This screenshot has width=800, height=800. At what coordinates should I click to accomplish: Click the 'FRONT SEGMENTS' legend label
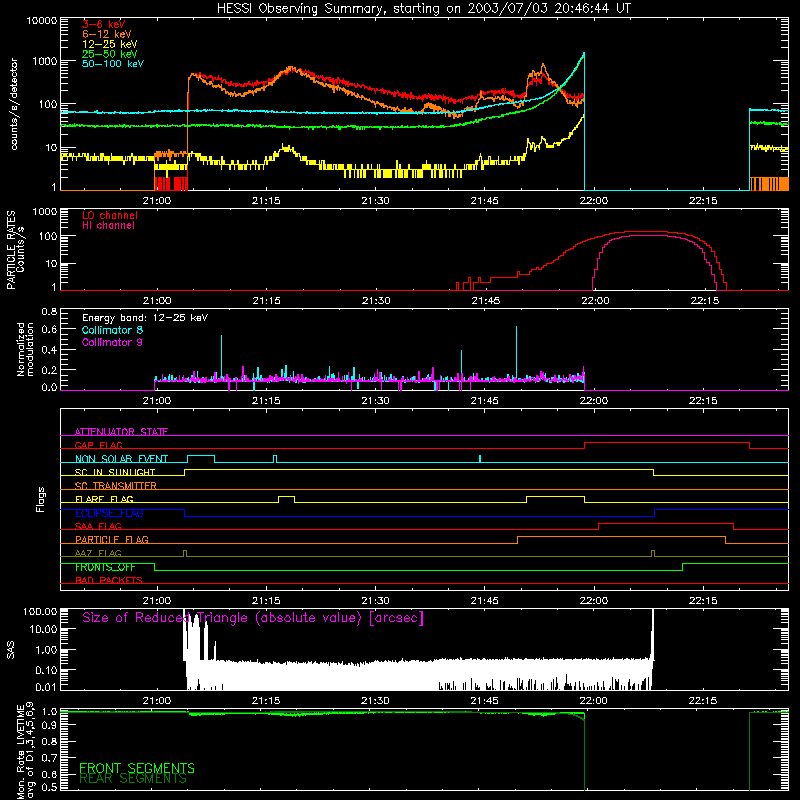pyautogui.click(x=137, y=768)
